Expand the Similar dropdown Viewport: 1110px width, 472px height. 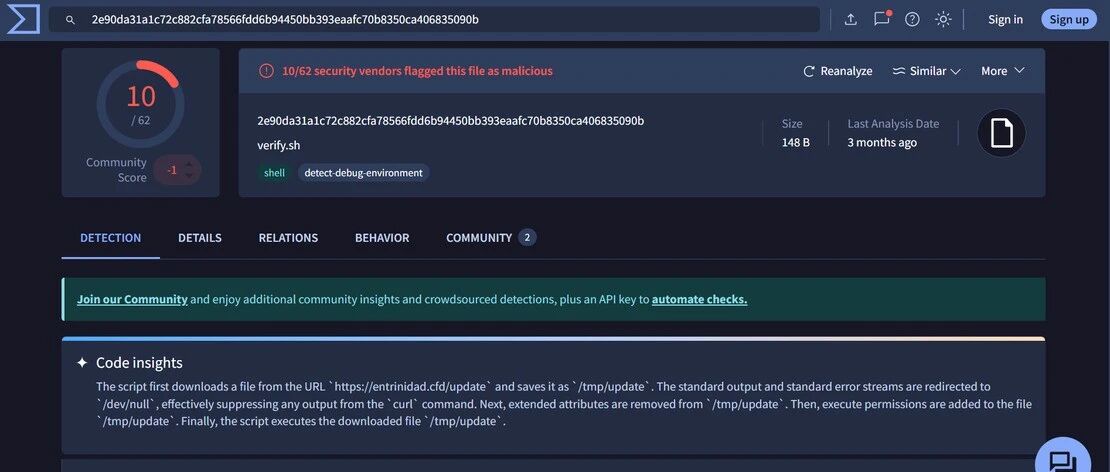pyautogui.click(x=926, y=71)
